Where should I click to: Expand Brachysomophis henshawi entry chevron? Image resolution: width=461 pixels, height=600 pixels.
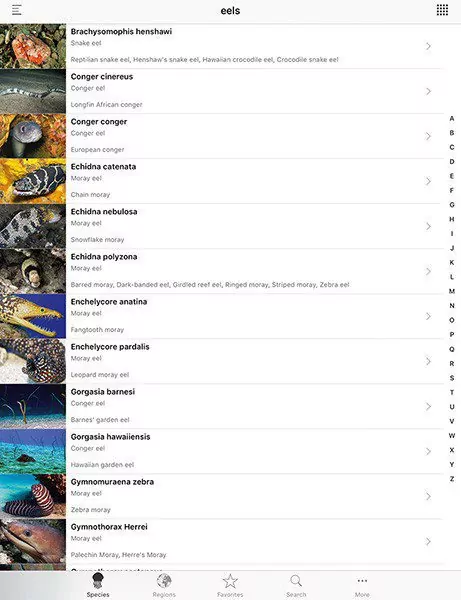pos(428,46)
